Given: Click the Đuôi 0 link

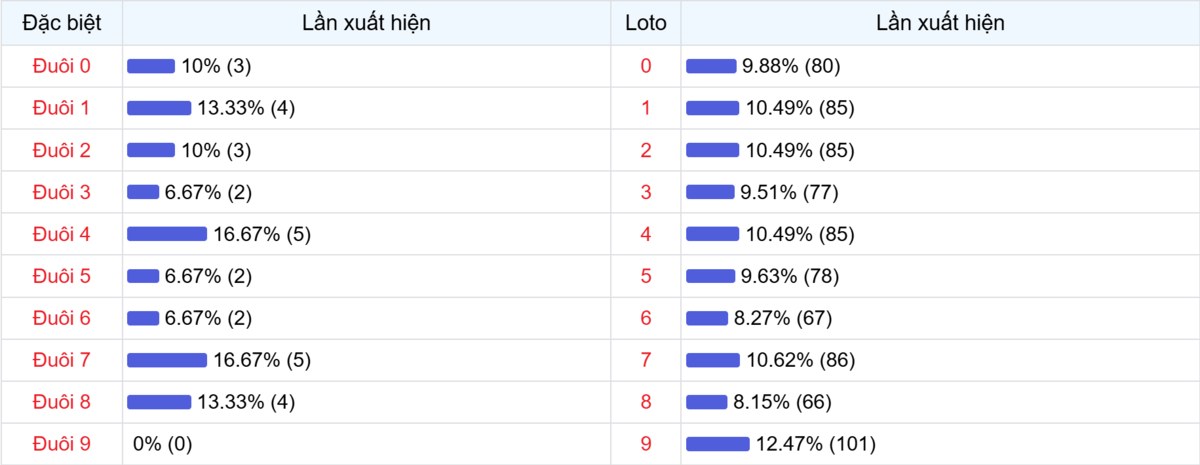Looking at the screenshot, I should 61,66.
